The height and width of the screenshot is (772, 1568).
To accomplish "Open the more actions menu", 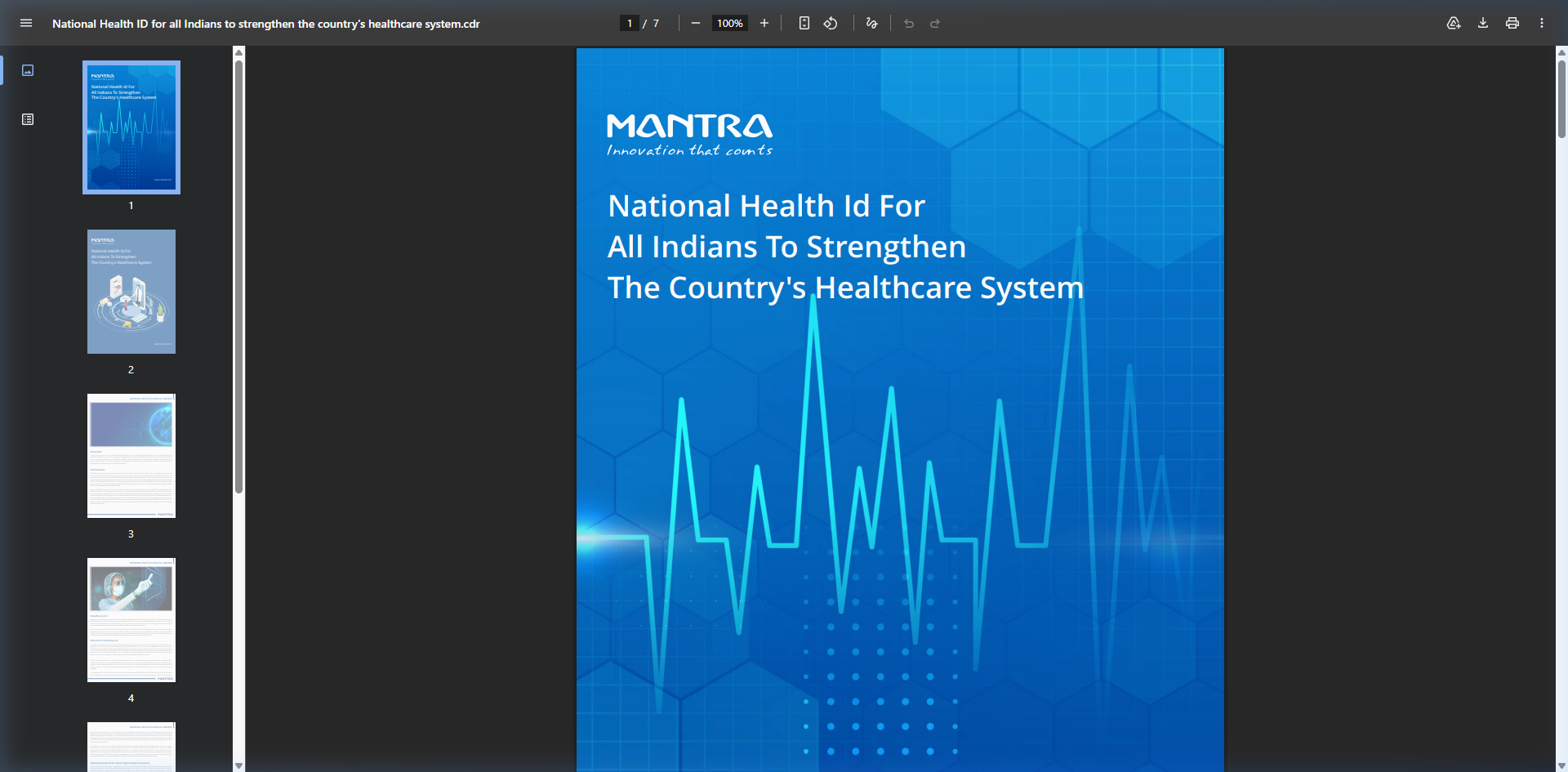I will click(x=1542, y=23).
